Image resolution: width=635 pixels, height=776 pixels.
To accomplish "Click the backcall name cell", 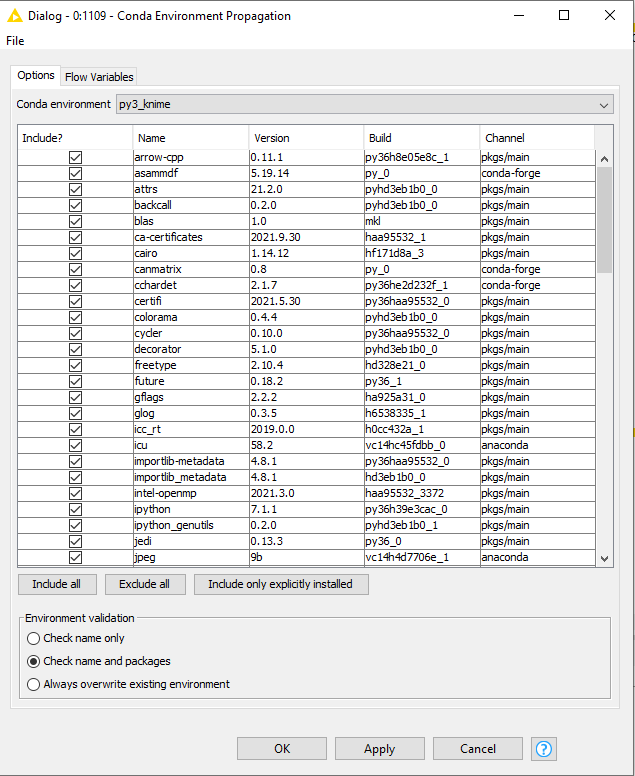I will tap(191, 205).
